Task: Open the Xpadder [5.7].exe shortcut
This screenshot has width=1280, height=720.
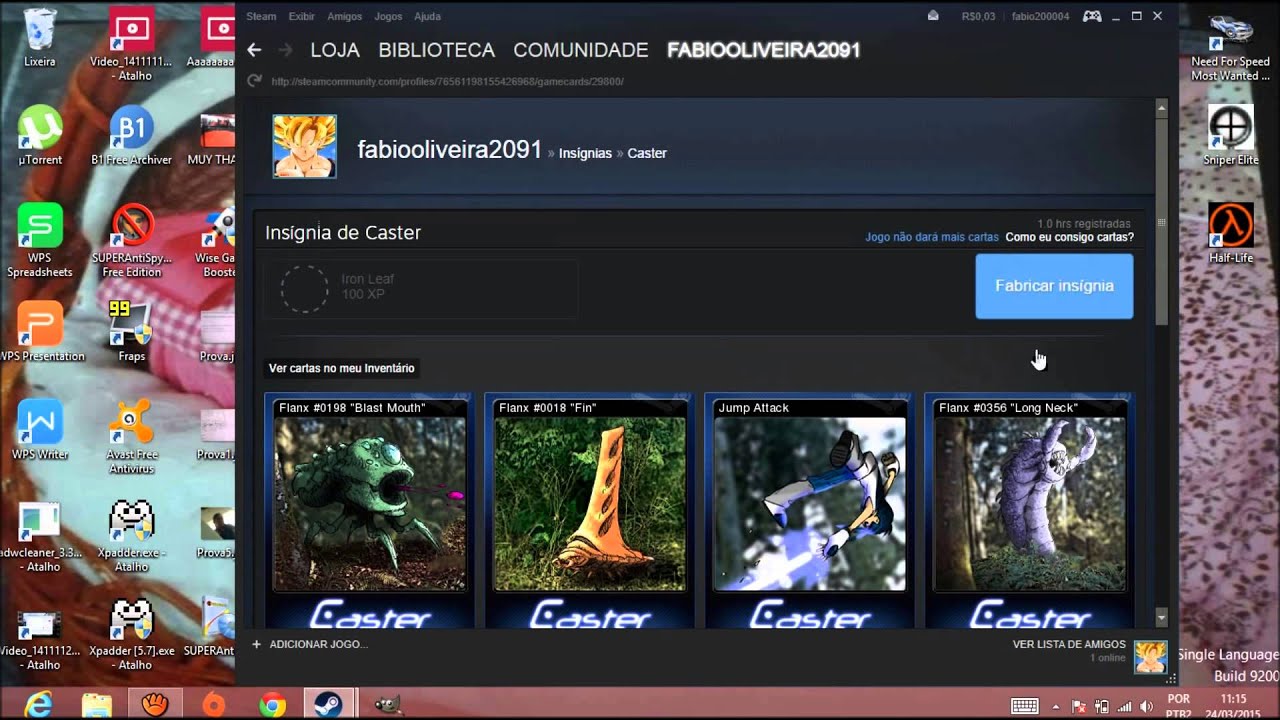Action: [x=131, y=634]
